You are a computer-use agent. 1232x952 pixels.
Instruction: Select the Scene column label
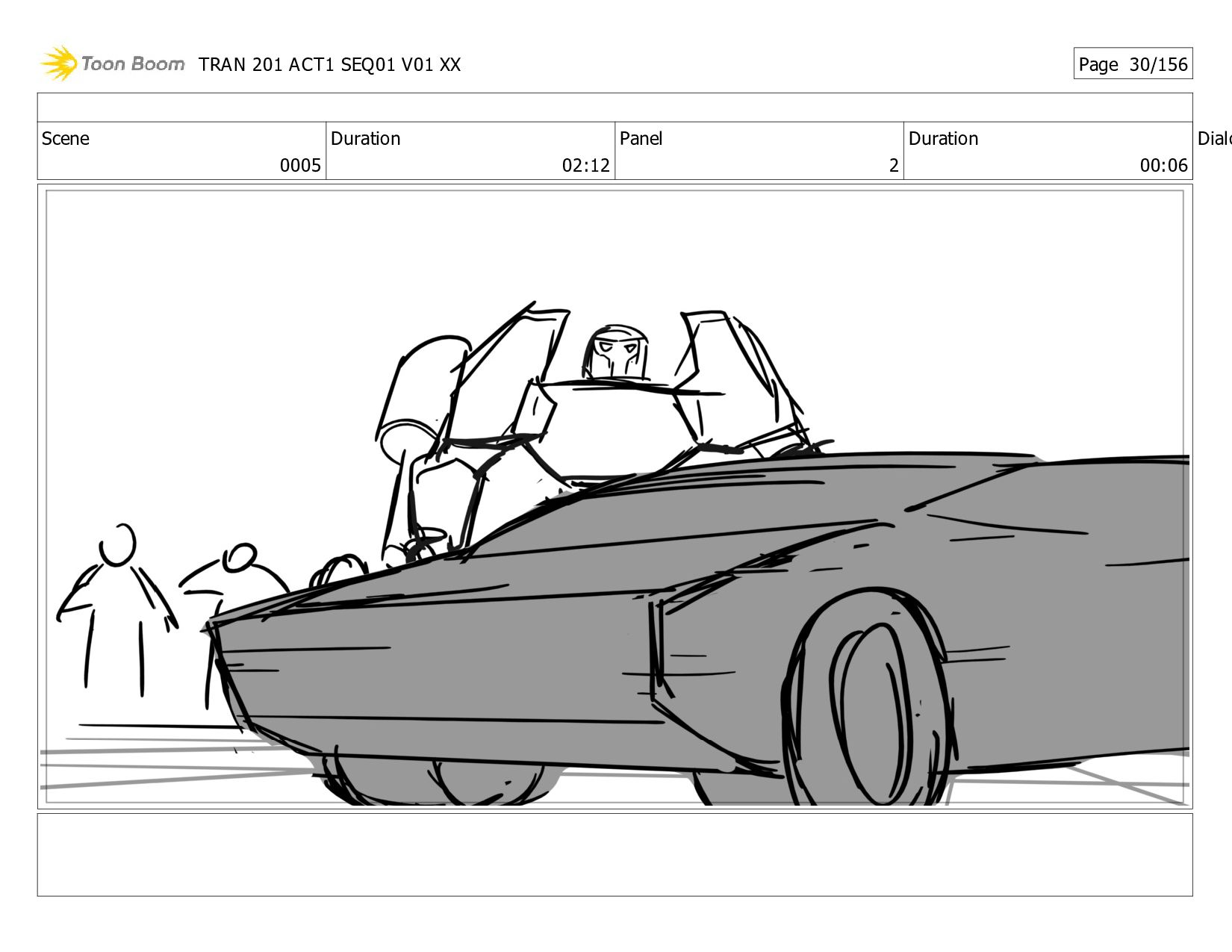click(x=66, y=139)
